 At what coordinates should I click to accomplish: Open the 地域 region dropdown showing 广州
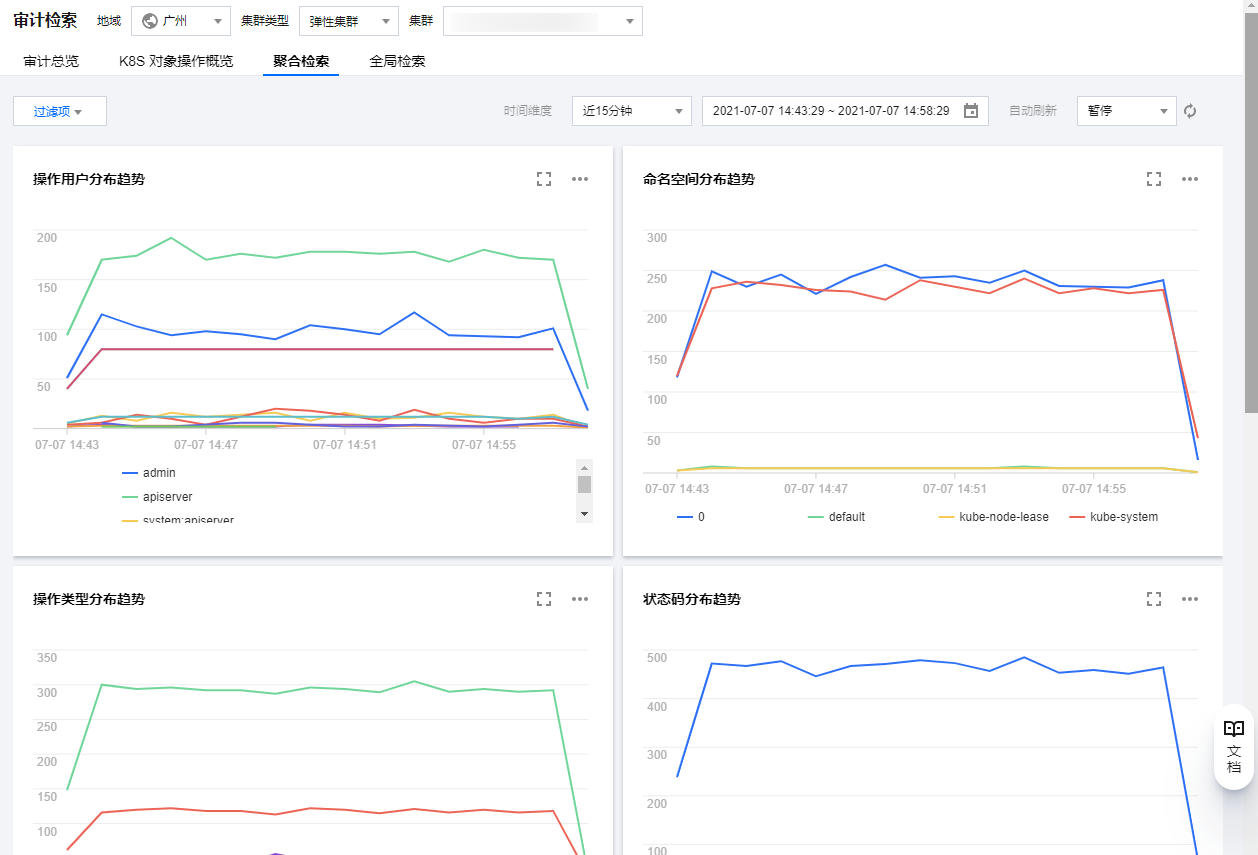181,21
